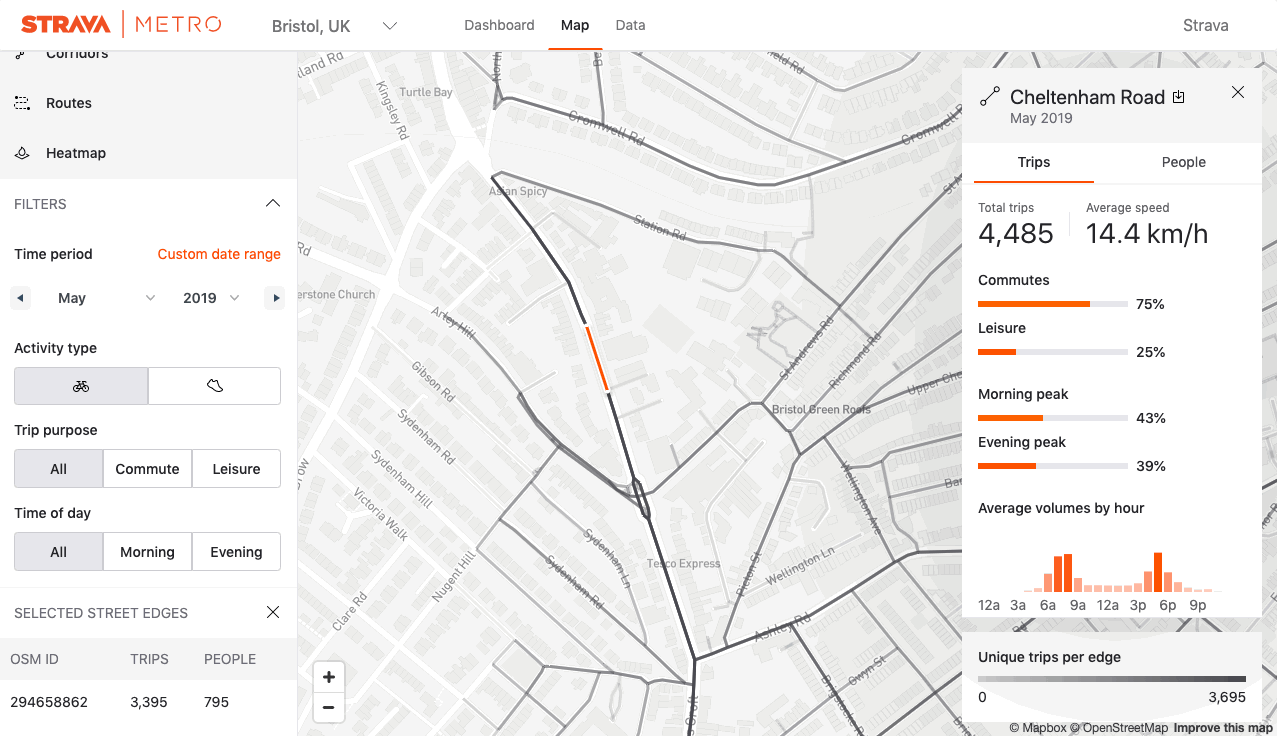Open the Data tab

click(630, 25)
